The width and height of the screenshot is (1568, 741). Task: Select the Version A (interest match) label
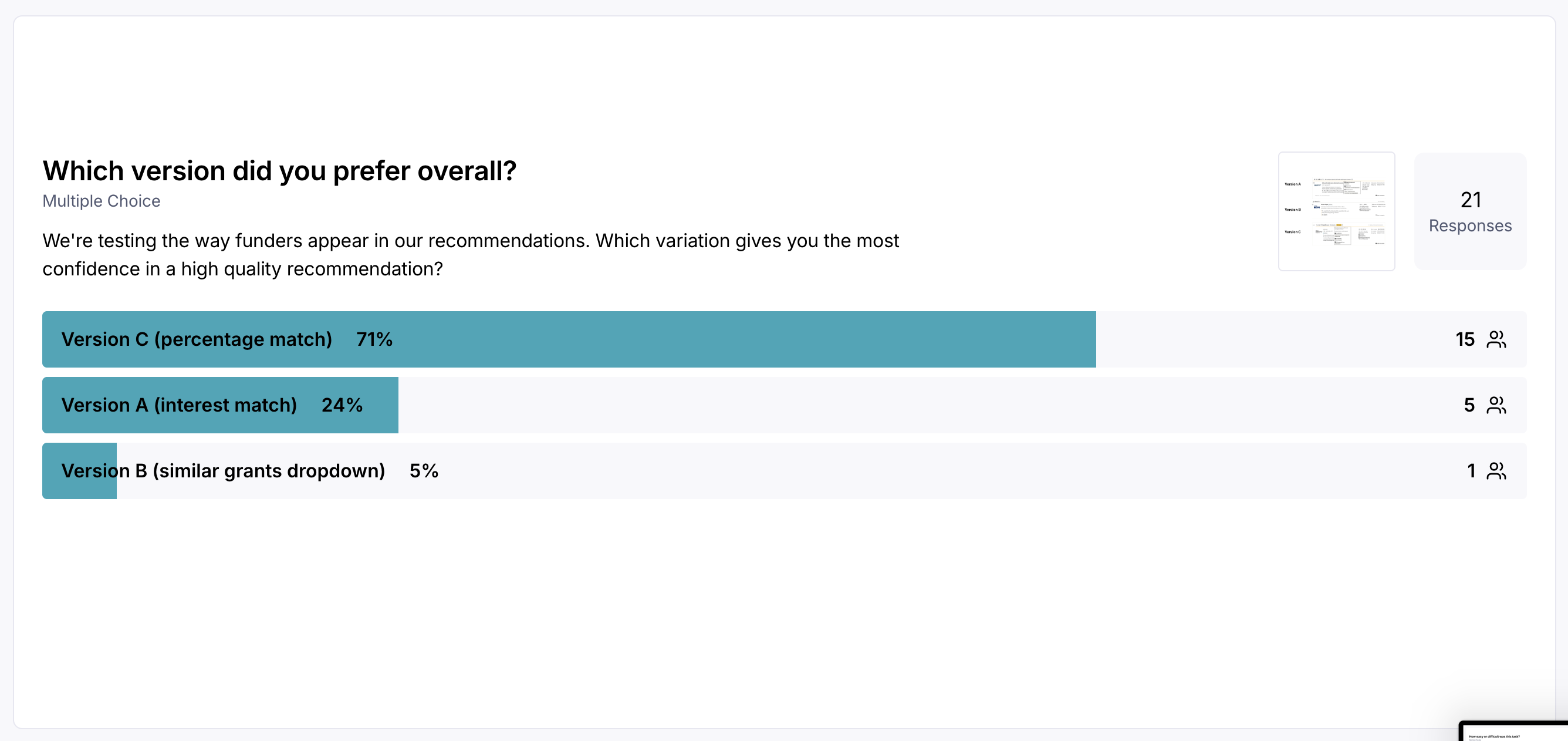pos(179,405)
